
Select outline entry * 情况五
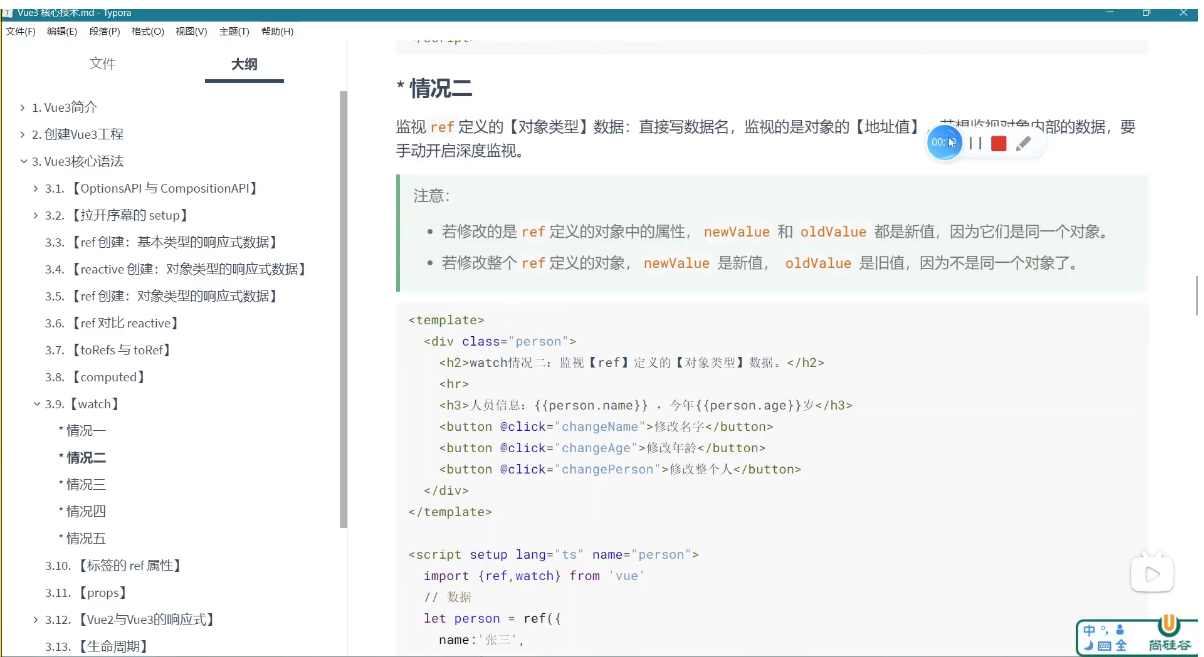(82, 539)
